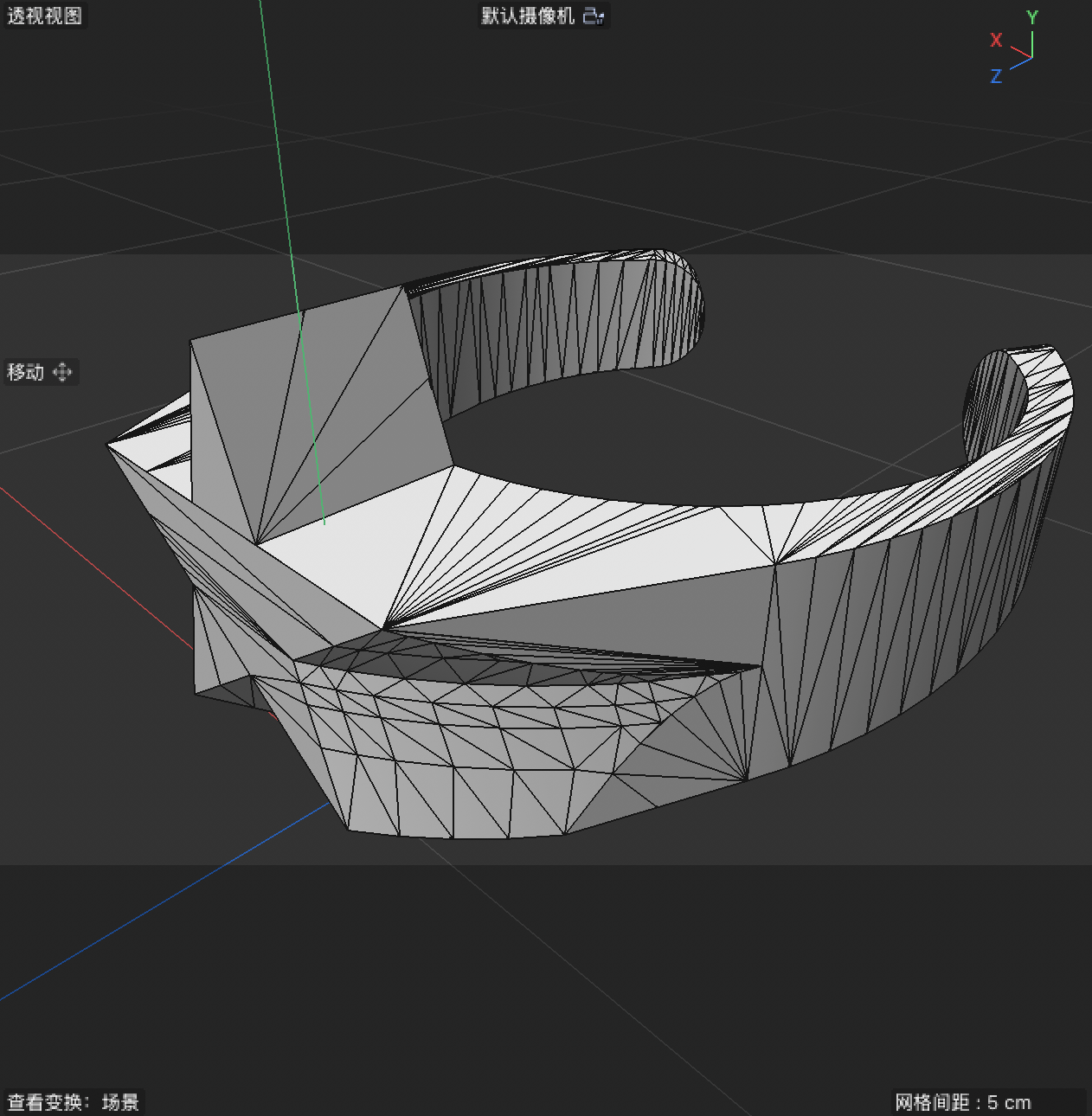Click the 查看变换: 场景 status entry
The width and height of the screenshot is (1092, 1116).
(72, 1102)
